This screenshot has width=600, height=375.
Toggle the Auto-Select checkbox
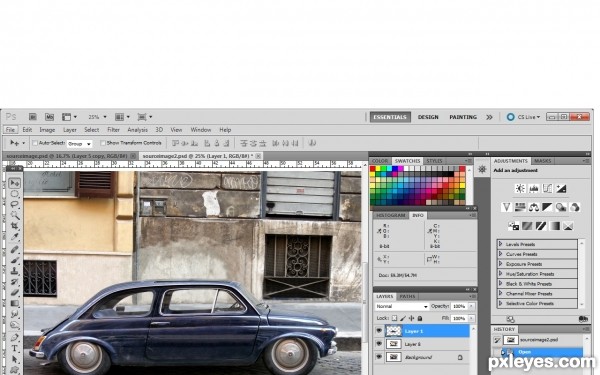coord(35,143)
